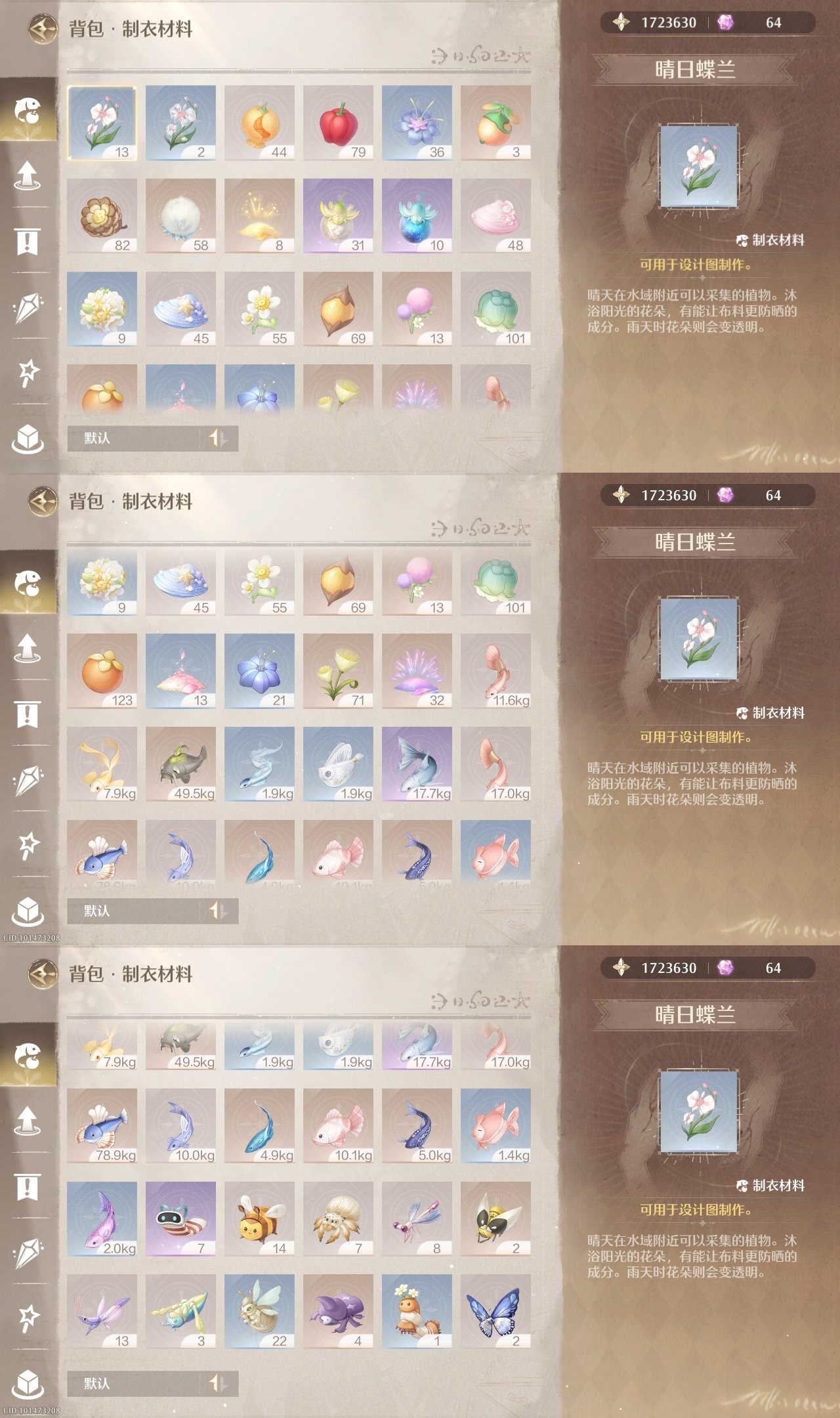Image resolution: width=840 pixels, height=1418 pixels.
Task: Select the purple beetle with count 4
Action: pos(338,1312)
